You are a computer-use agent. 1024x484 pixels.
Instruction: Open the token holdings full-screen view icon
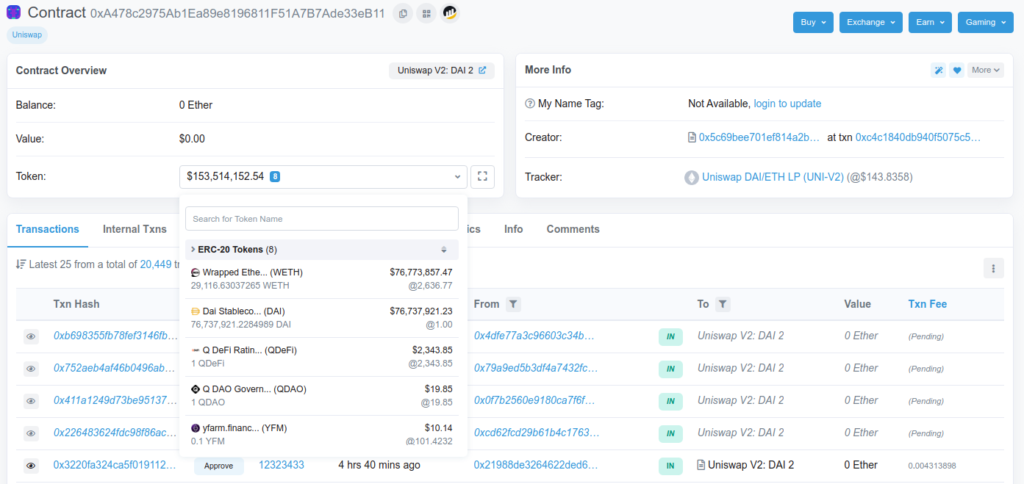point(483,177)
